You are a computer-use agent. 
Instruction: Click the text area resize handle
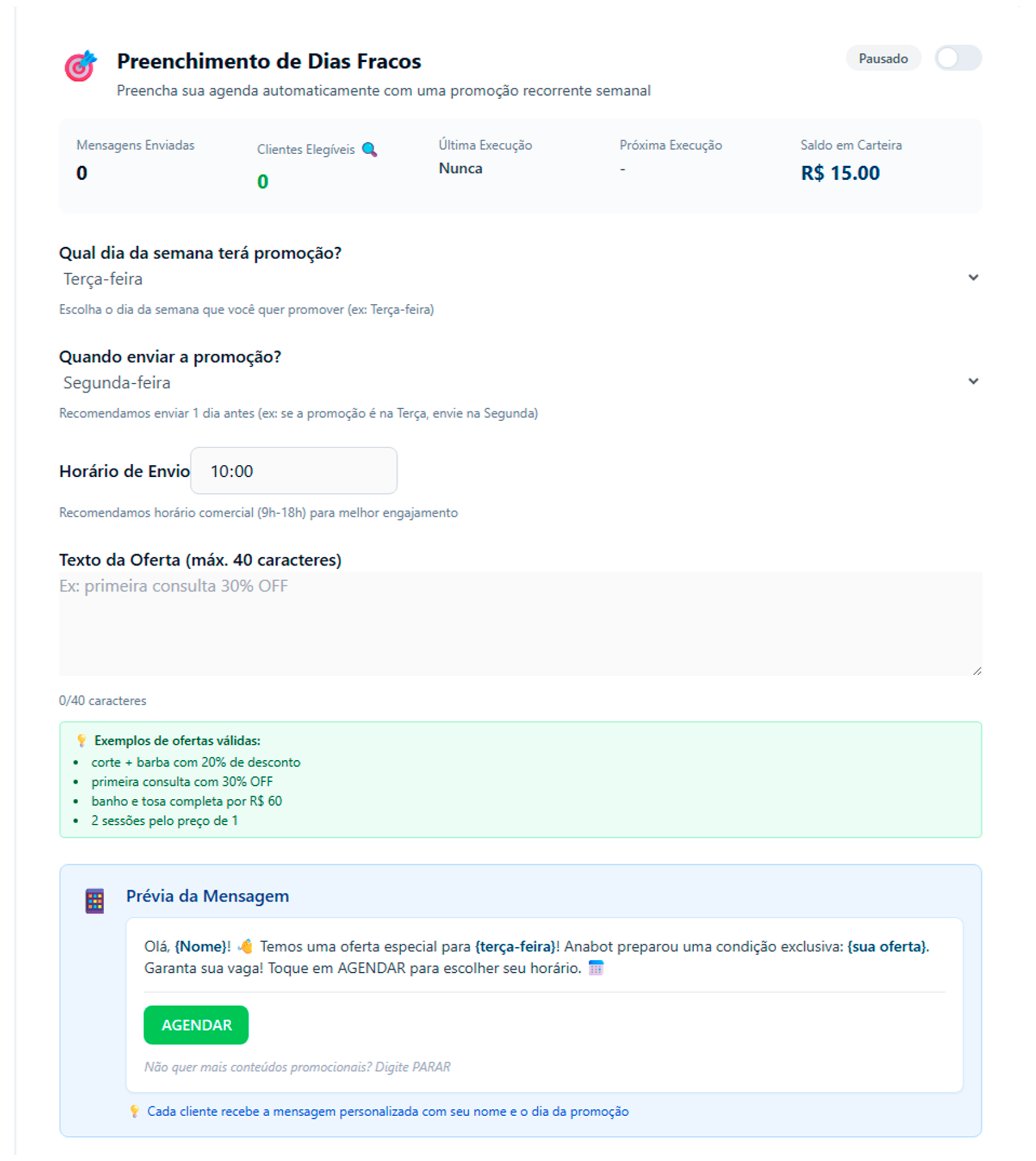coord(977,671)
